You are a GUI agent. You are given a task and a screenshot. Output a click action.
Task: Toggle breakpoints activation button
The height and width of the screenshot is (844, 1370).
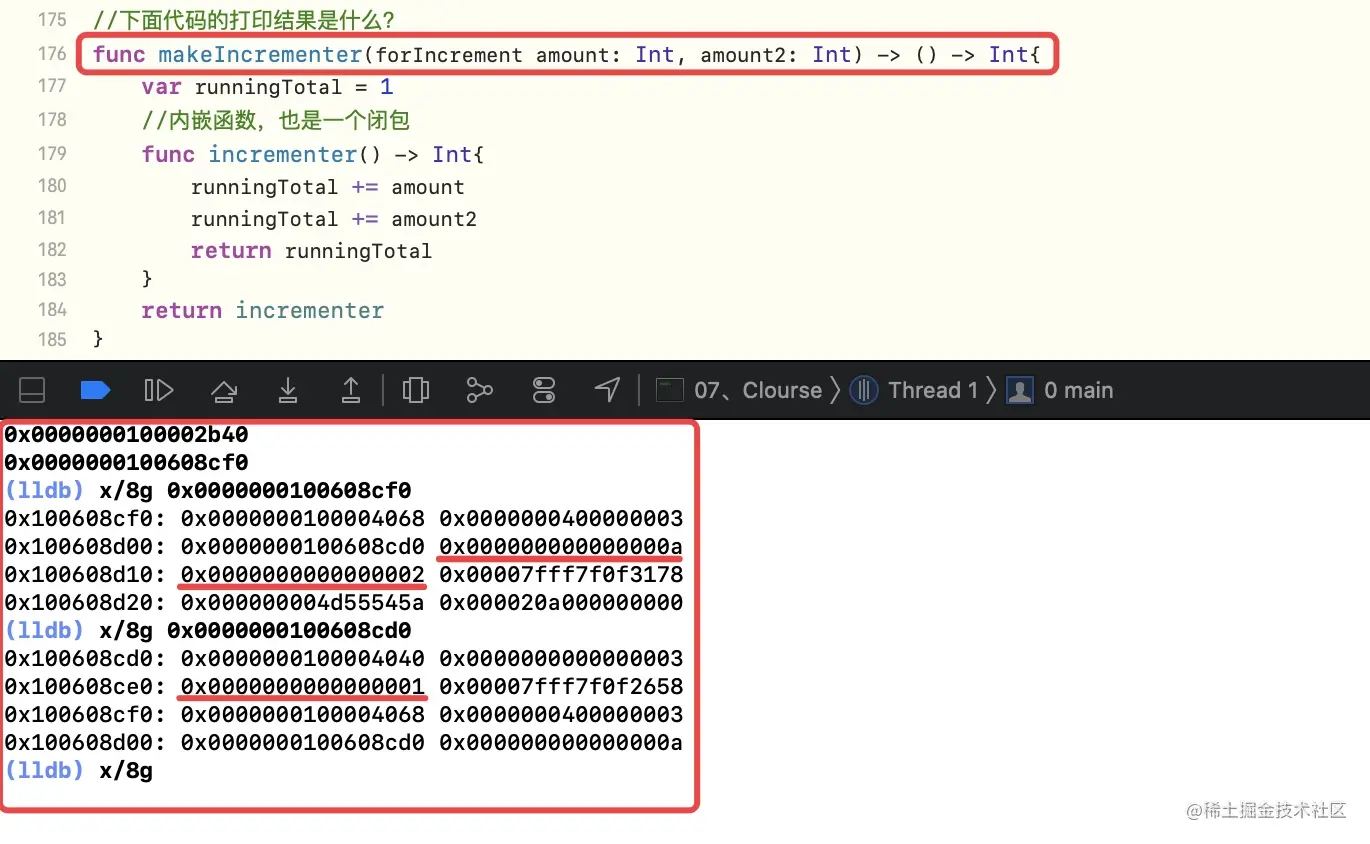click(x=95, y=390)
